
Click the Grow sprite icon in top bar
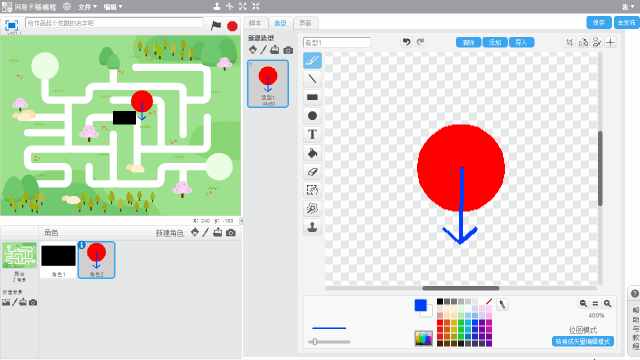tap(243, 6)
